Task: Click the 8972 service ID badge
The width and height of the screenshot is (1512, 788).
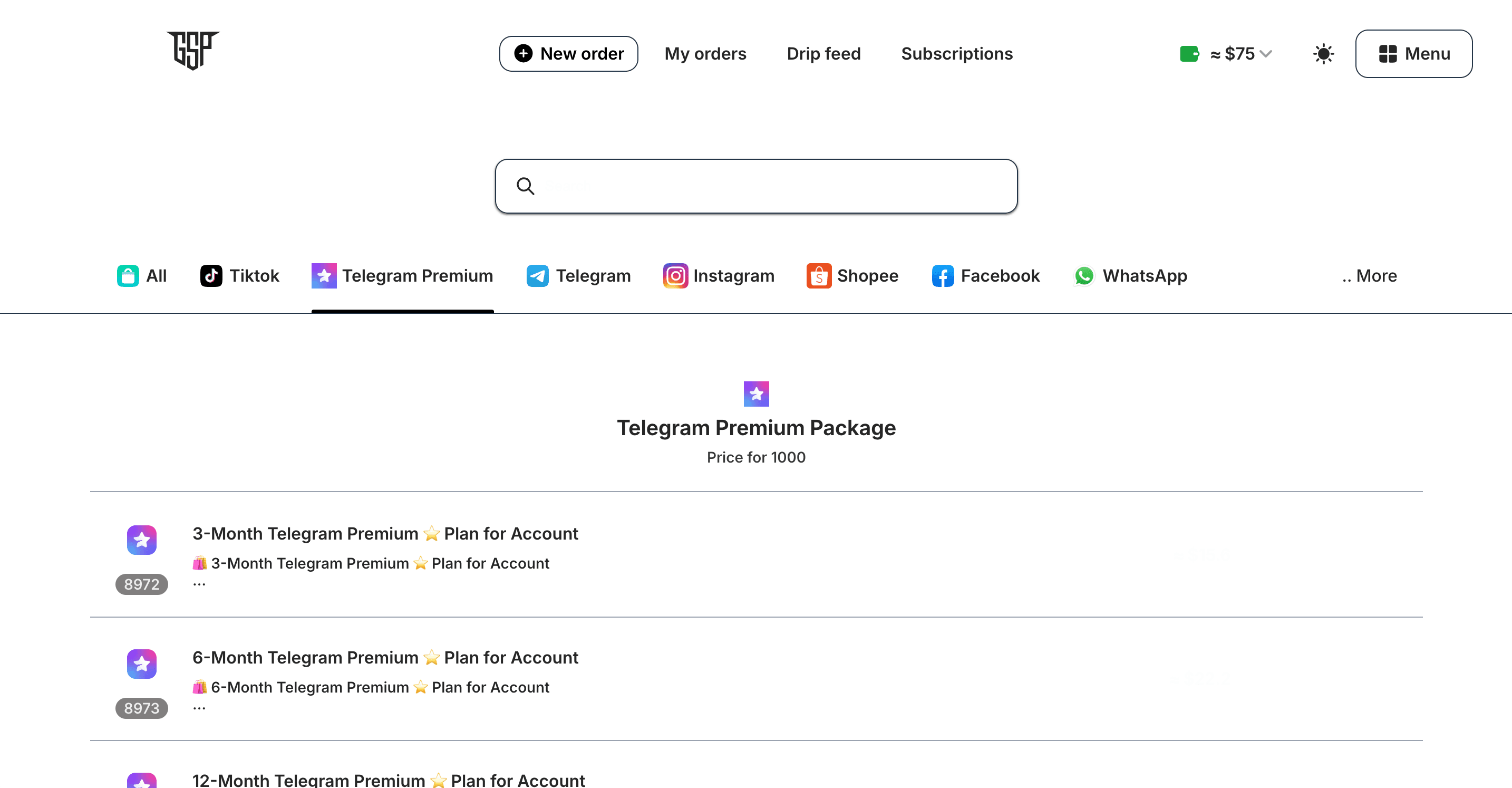Action: (141, 584)
